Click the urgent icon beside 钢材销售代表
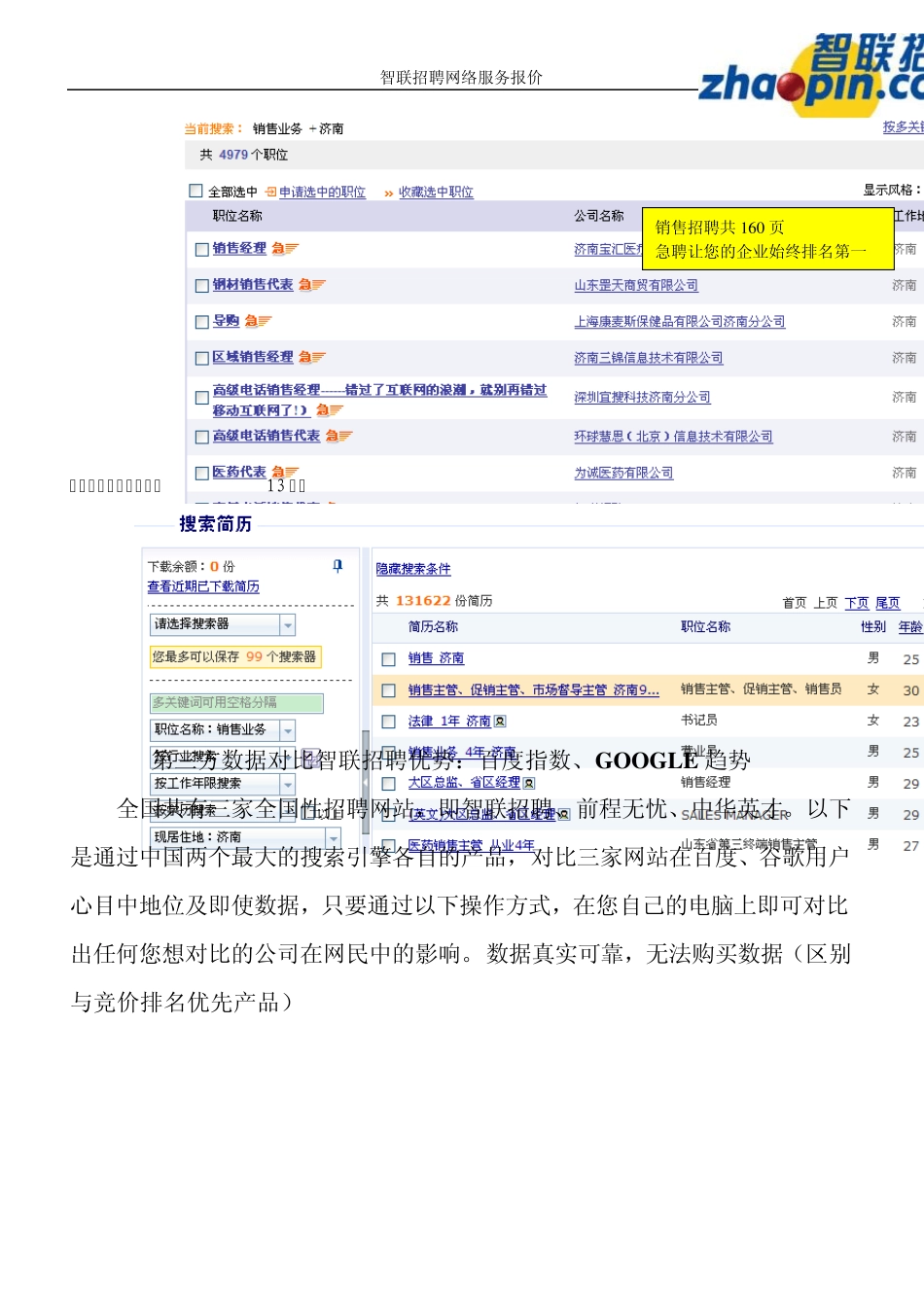This screenshot has height=1307, width=924. click(x=312, y=285)
